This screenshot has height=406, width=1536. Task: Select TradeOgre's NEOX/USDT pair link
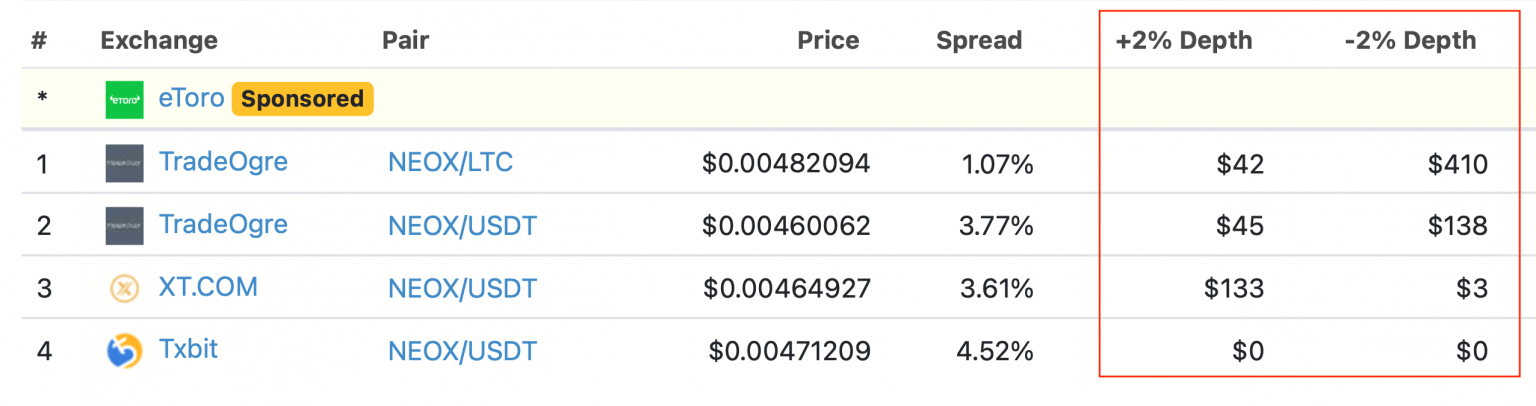point(462,226)
